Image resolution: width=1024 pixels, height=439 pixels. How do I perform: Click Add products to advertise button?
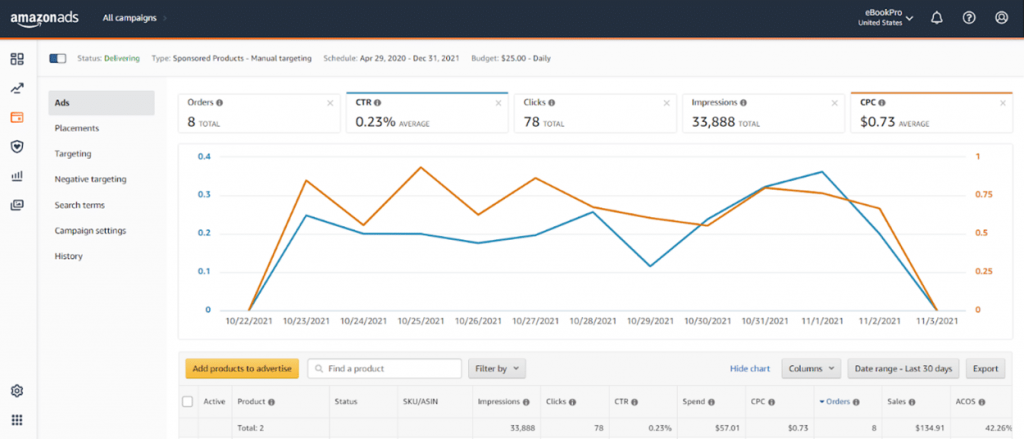tap(242, 368)
